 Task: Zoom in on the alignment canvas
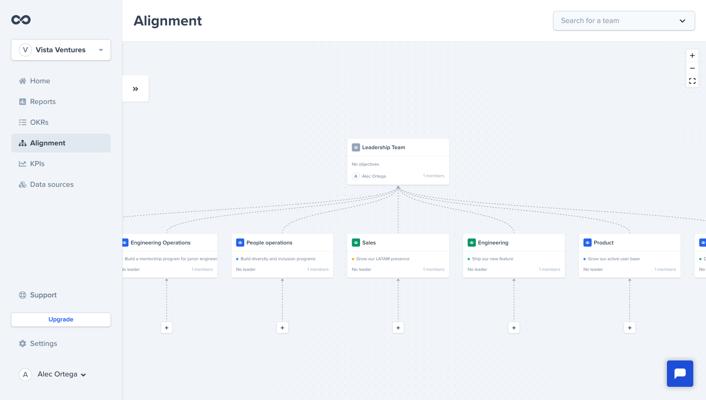692,56
